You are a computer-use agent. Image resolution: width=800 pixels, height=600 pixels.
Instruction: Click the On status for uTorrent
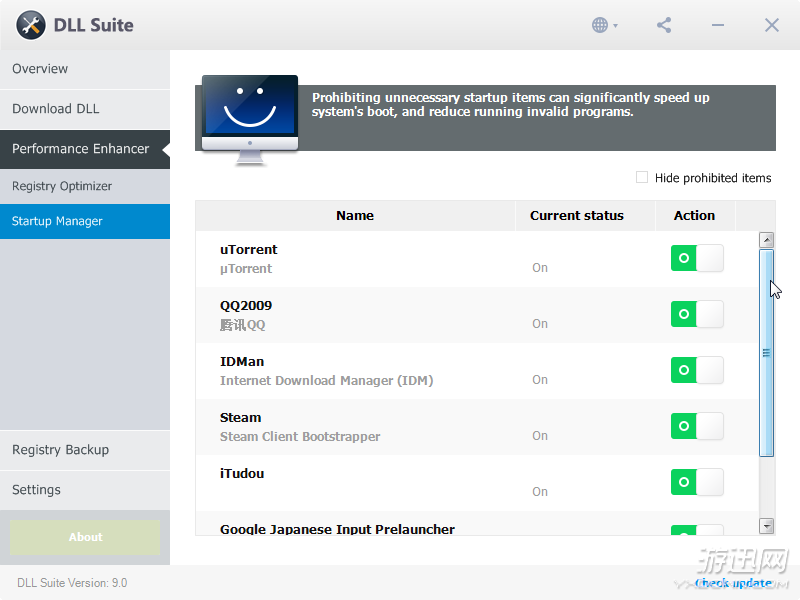[540, 268]
